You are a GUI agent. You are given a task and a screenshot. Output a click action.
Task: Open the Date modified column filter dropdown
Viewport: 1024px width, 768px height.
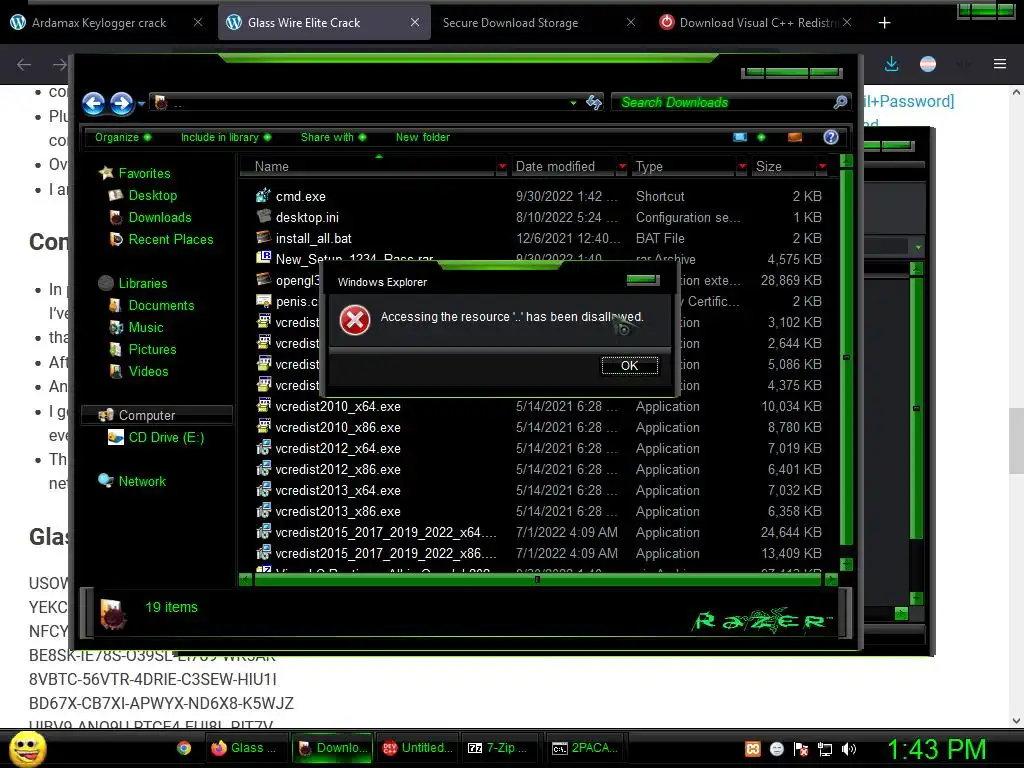622,167
